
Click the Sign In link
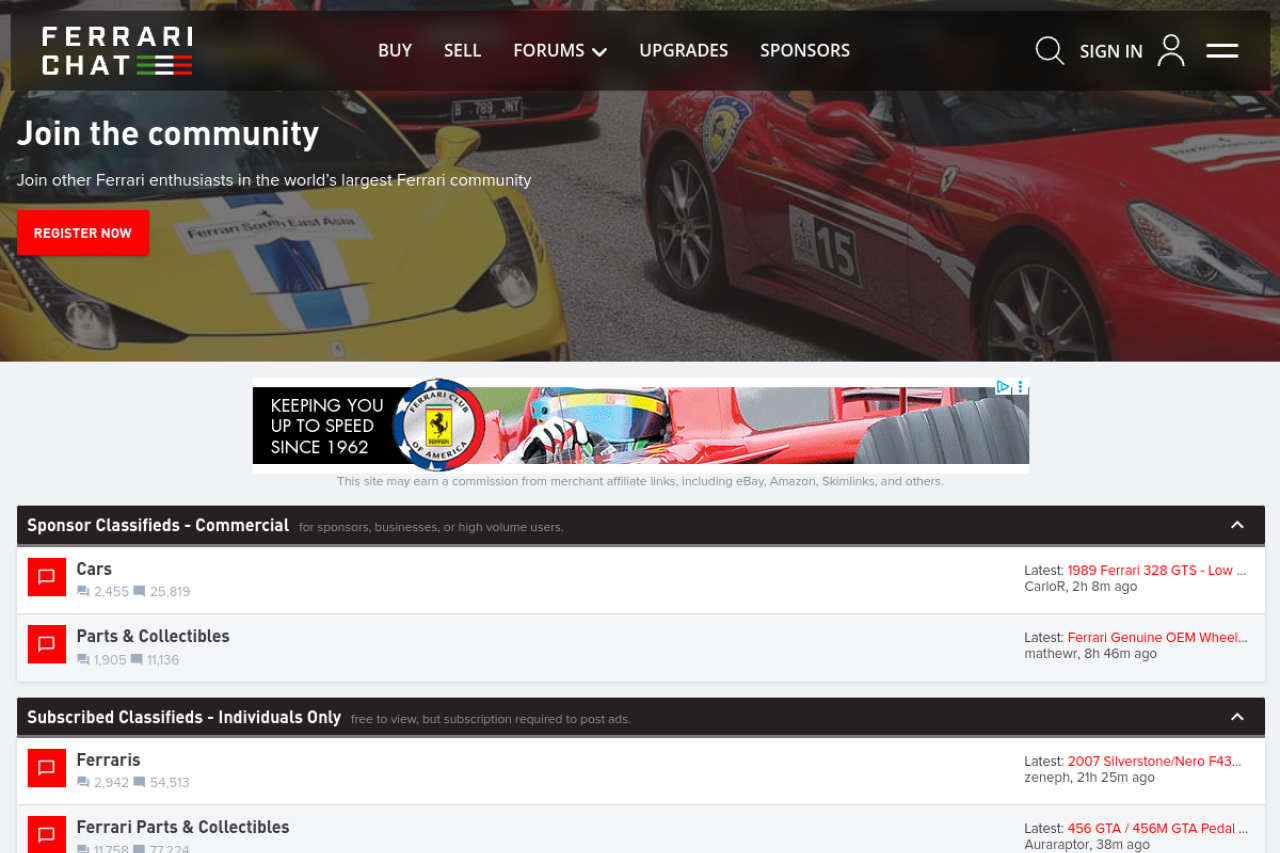(x=1110, y=52)
